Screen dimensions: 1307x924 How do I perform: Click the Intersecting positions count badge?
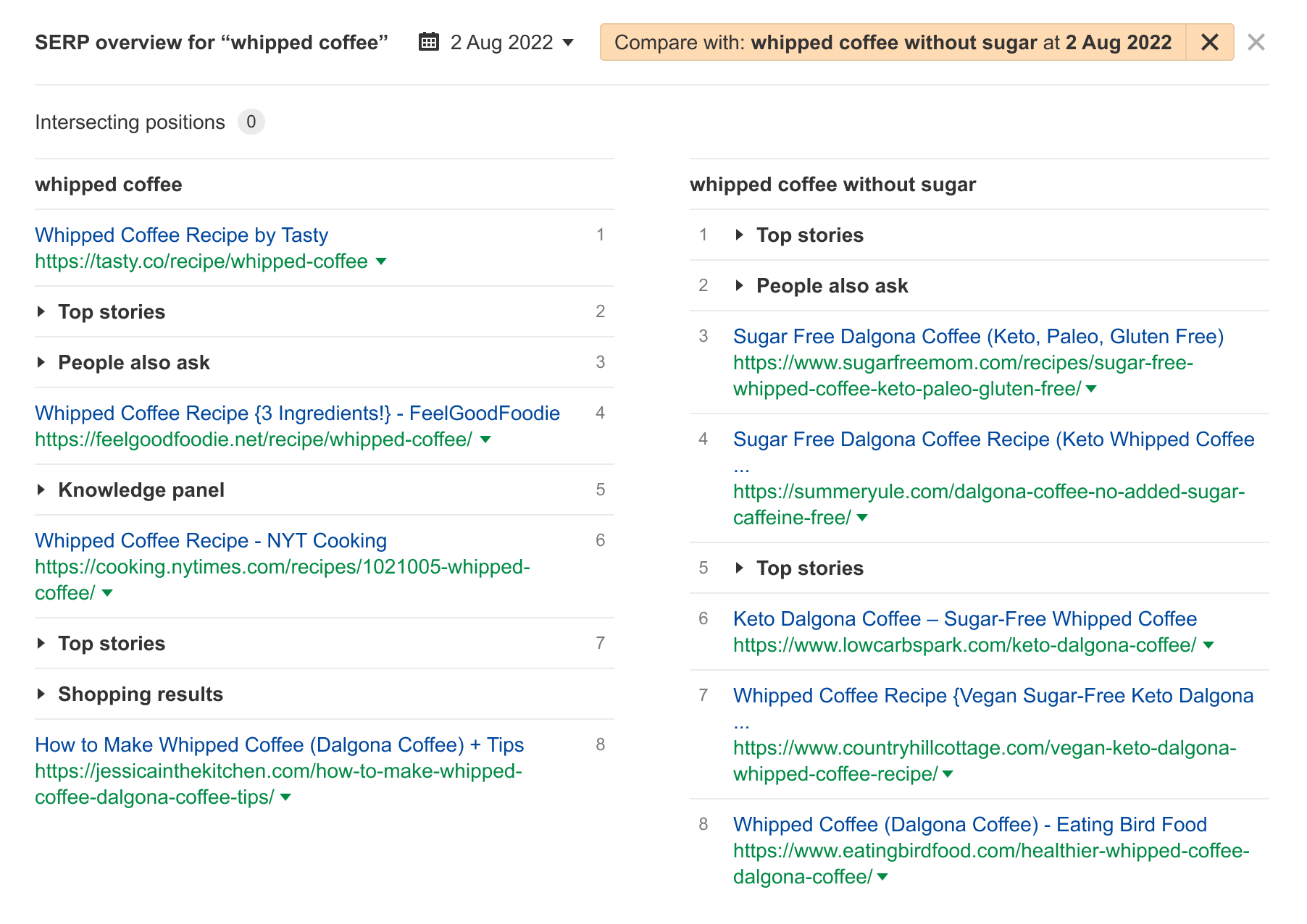(x=251, y=122)
